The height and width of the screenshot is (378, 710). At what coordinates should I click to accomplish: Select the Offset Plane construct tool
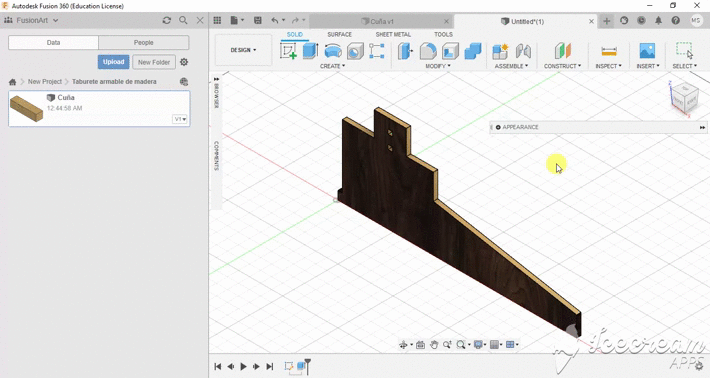563,51
